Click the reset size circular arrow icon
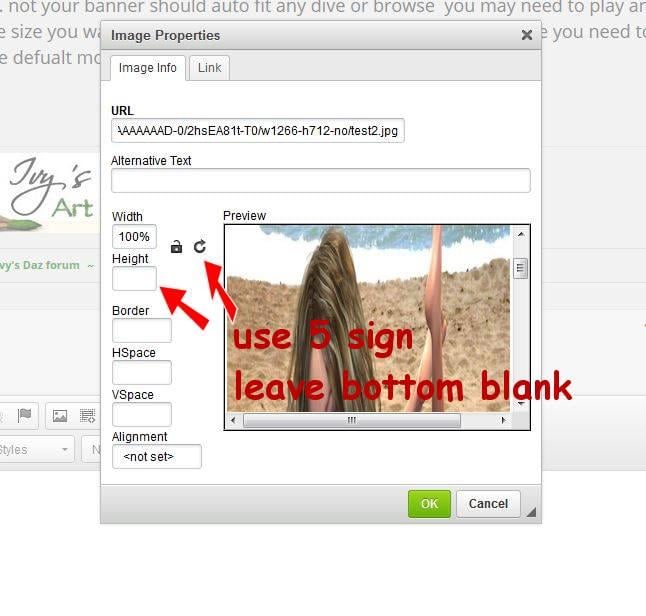The height and width of the screenshot is (616, 646). point(200,246)
